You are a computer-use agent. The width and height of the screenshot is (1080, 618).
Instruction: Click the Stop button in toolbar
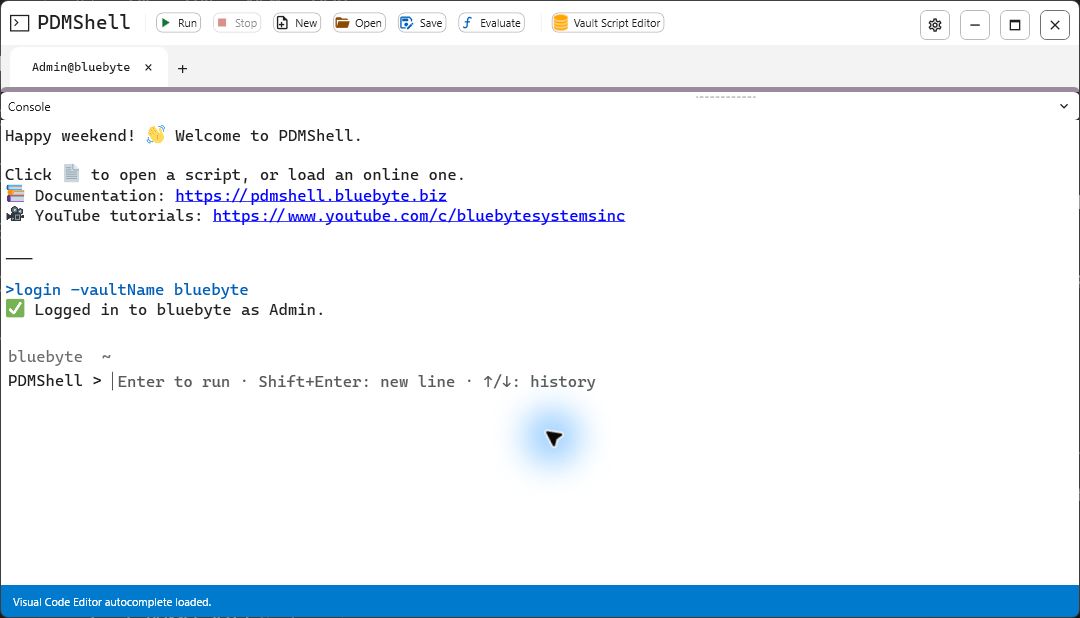click(237, 23)
